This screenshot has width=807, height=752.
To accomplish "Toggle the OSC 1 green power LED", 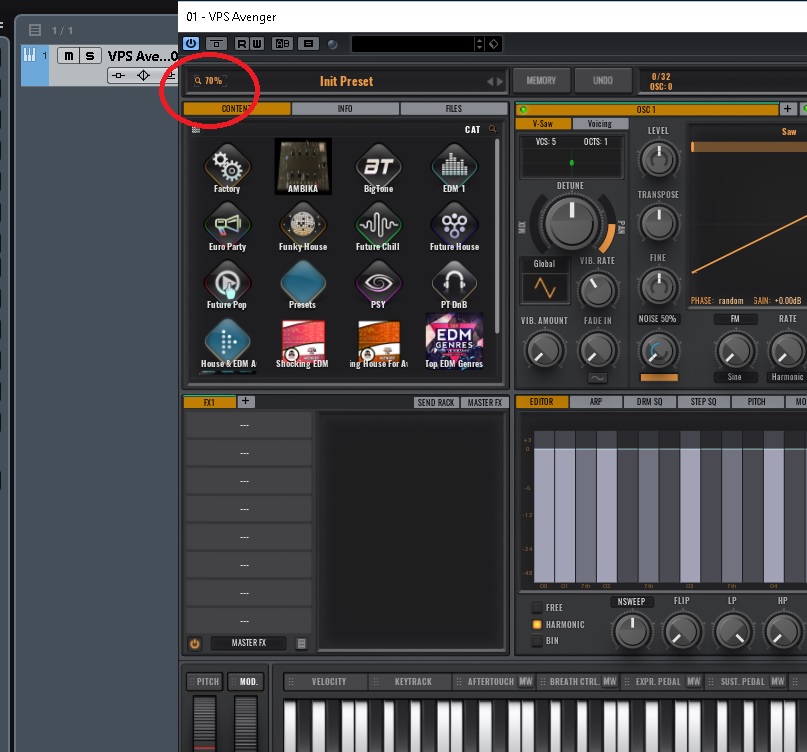I will click(x=523, y=110).
